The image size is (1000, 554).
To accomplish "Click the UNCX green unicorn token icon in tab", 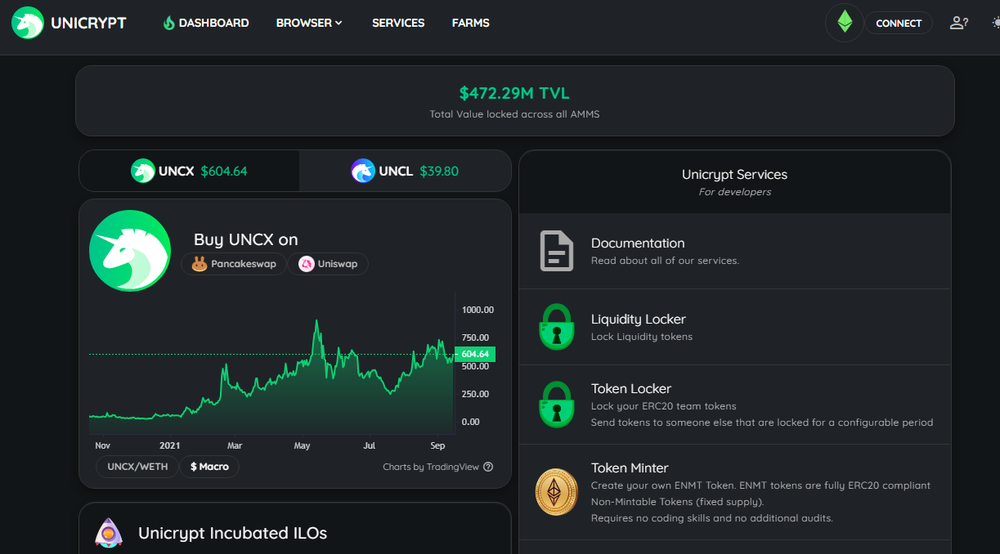I will pyautogui.click(x=143, y=171).
